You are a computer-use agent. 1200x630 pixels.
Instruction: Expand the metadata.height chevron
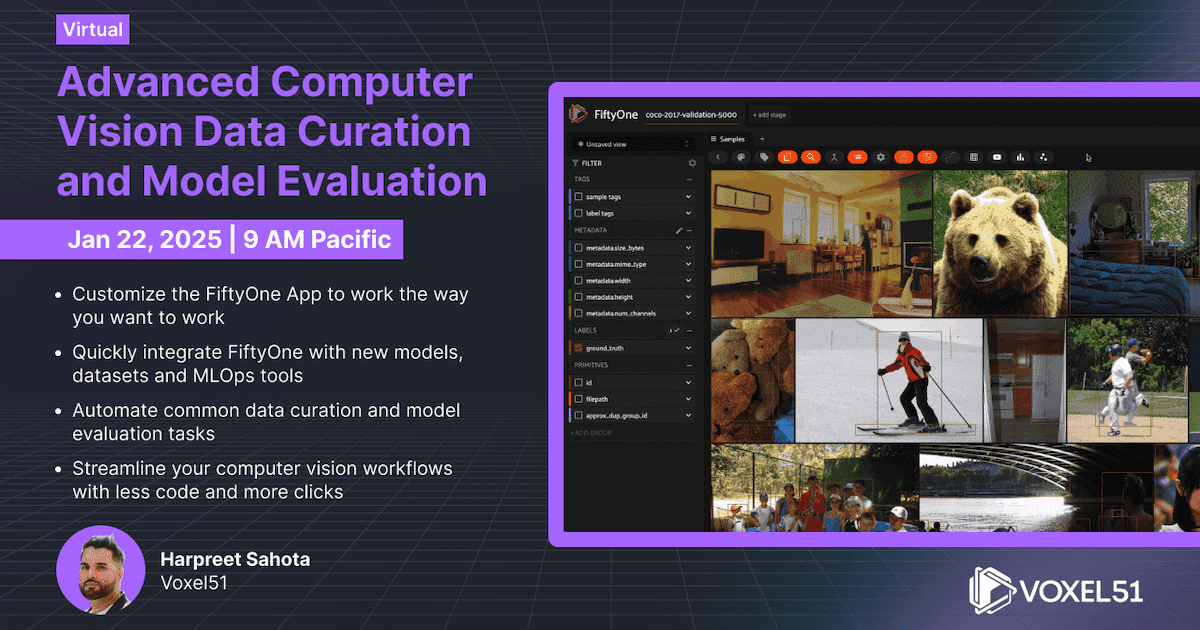click(688, 297)
